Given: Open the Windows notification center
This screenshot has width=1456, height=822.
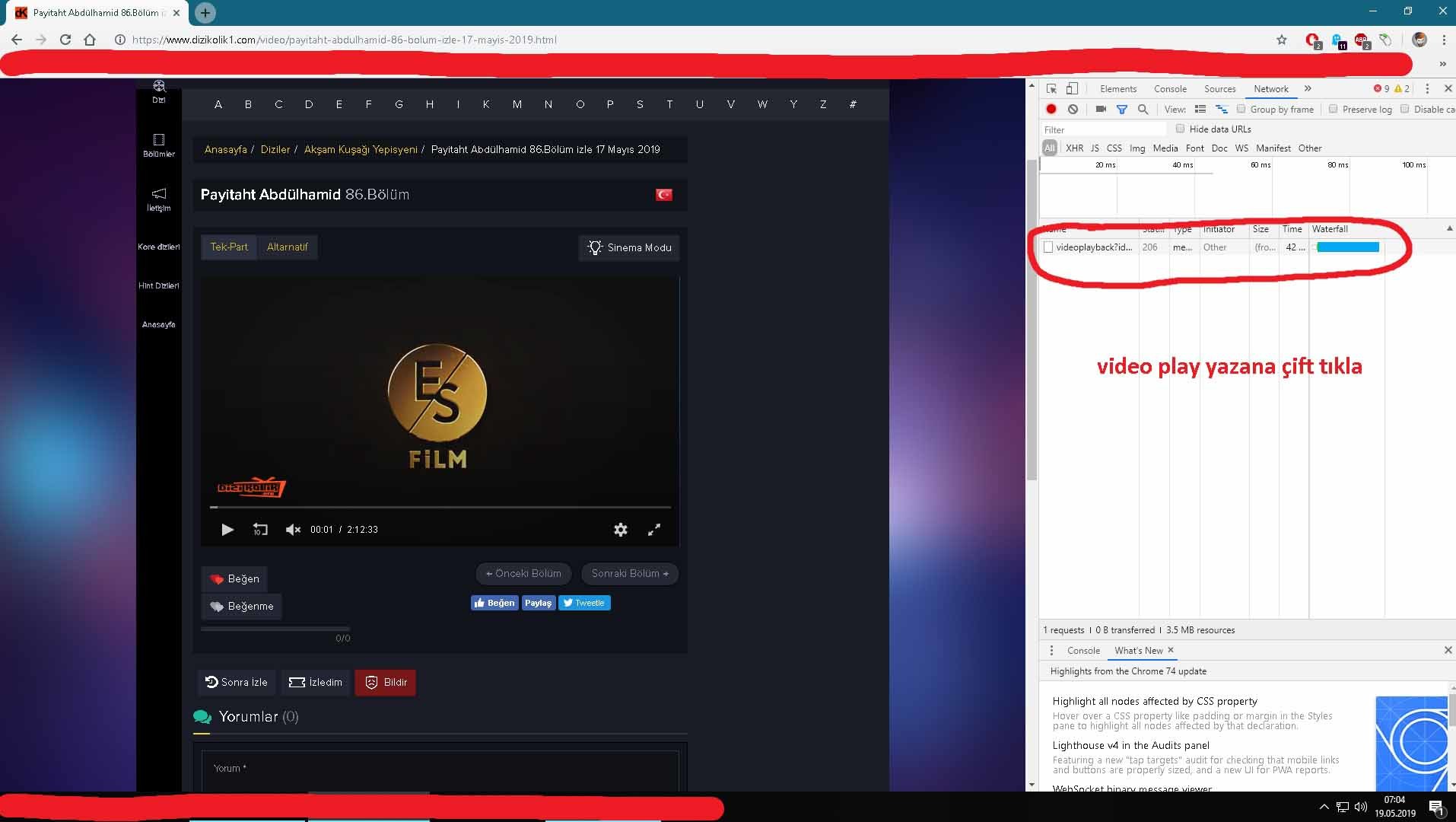Looking at the screenshot, I should (x=1436, y=807).
